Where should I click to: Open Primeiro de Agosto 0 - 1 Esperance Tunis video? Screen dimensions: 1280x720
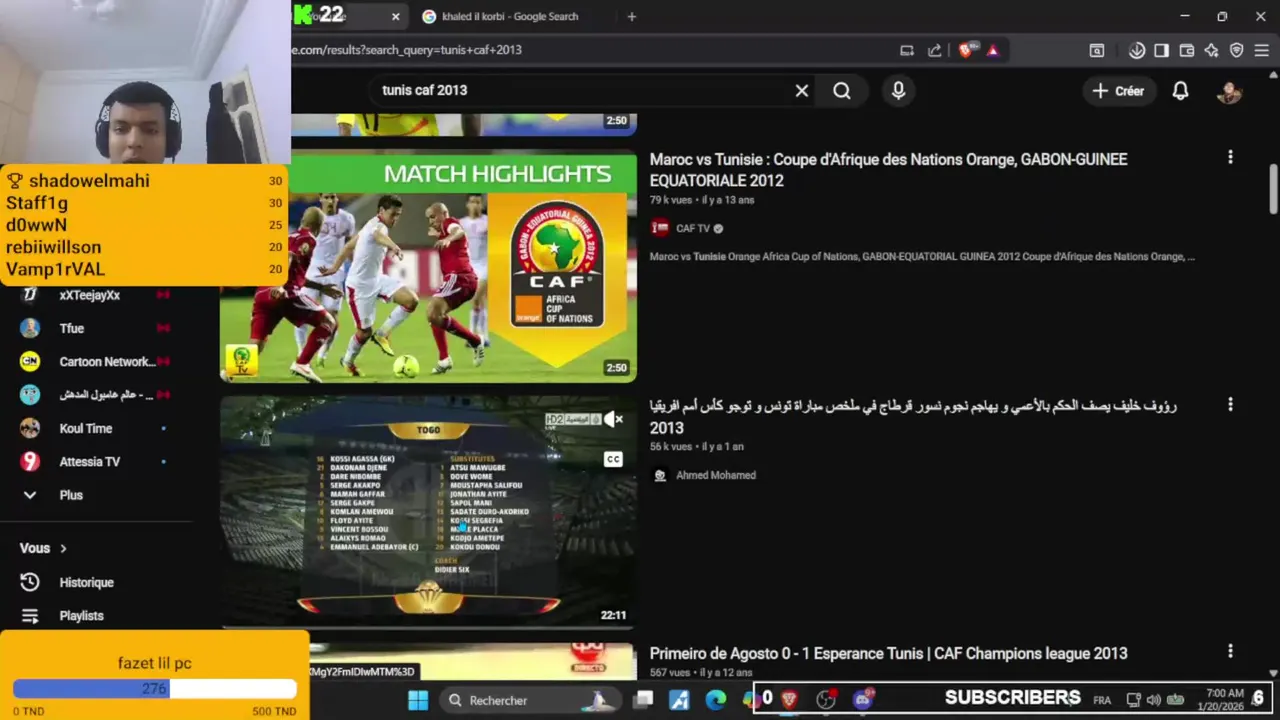888,653
